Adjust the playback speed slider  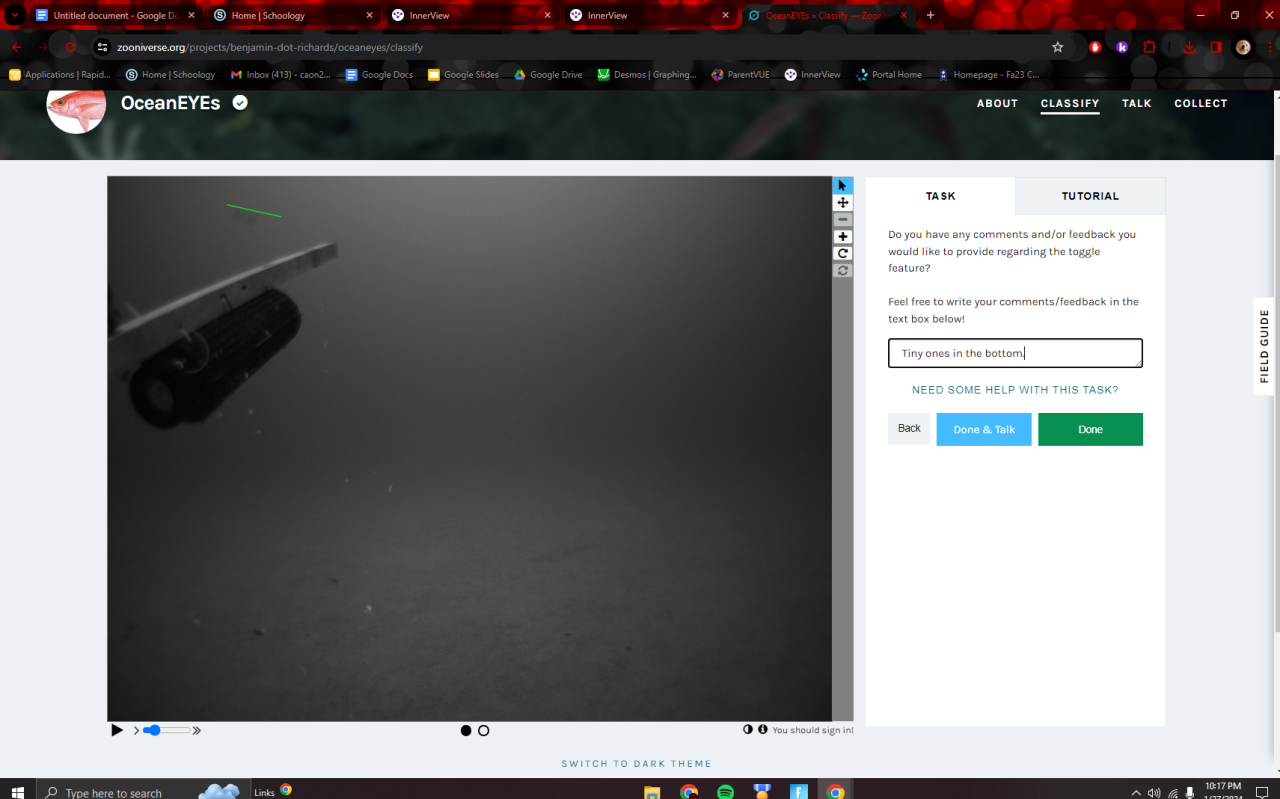pos(166,731)
